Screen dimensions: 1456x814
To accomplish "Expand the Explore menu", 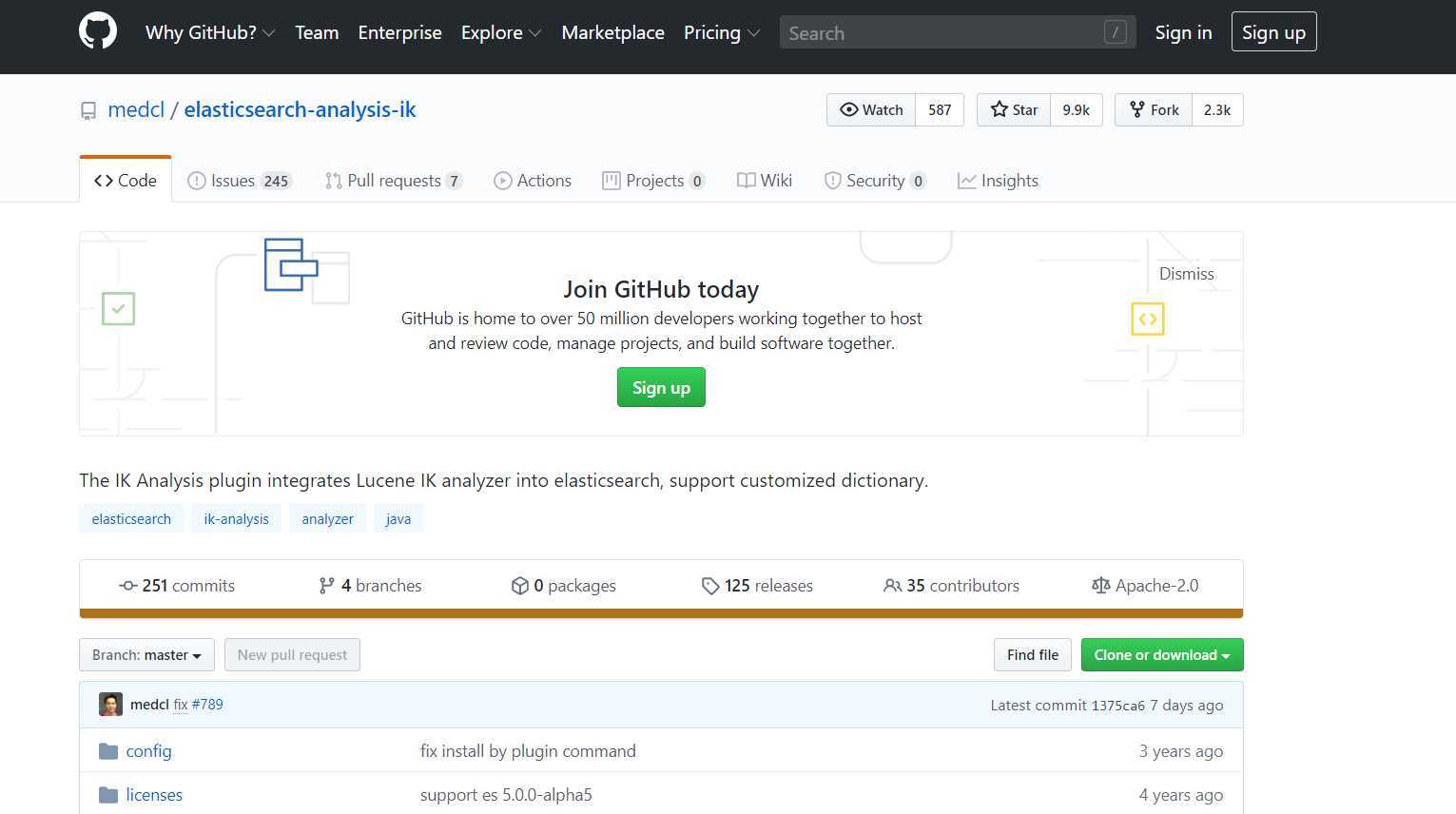I will click(x=501, y=32).
